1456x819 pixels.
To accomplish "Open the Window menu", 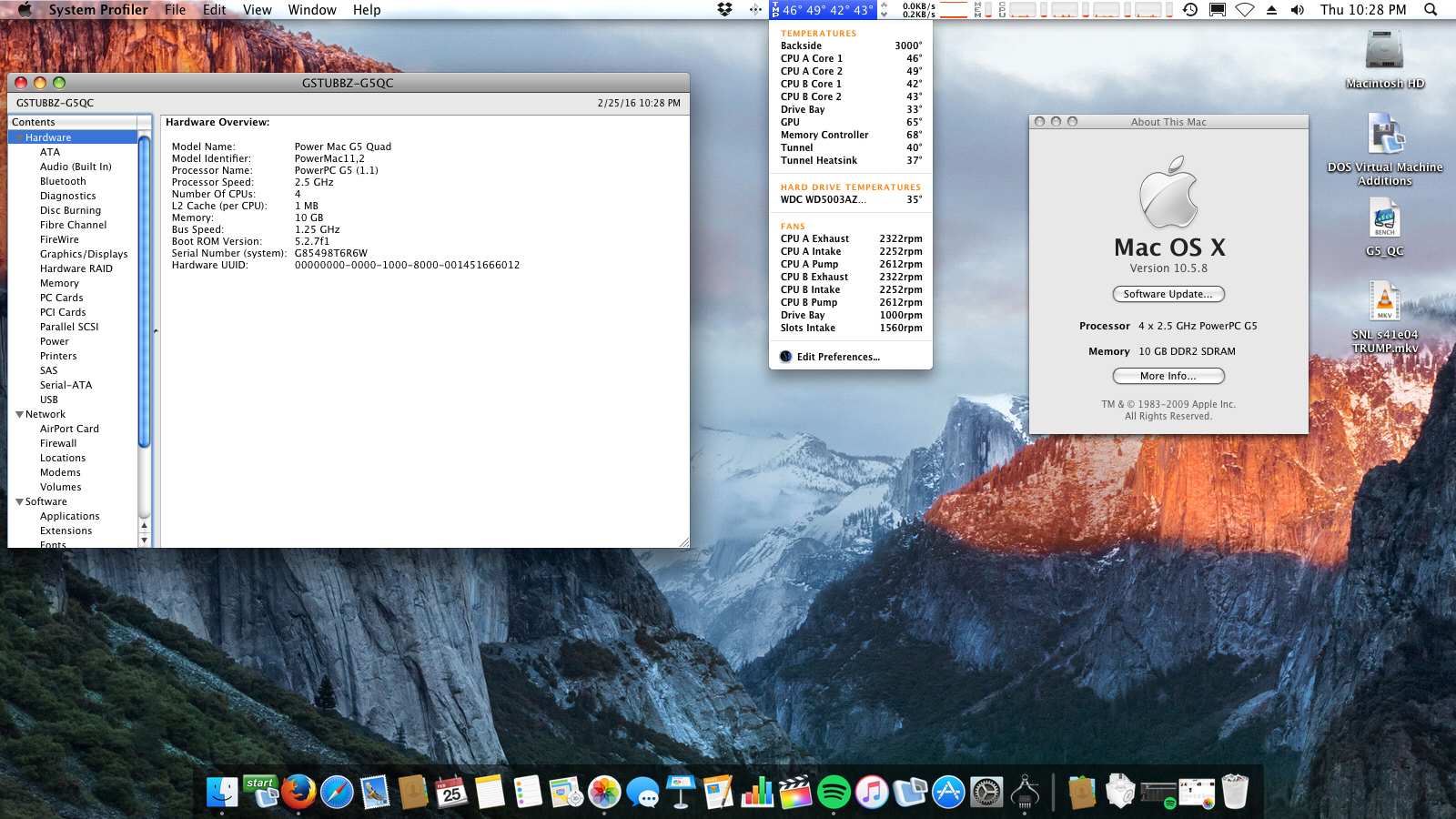I will point(312,10).
